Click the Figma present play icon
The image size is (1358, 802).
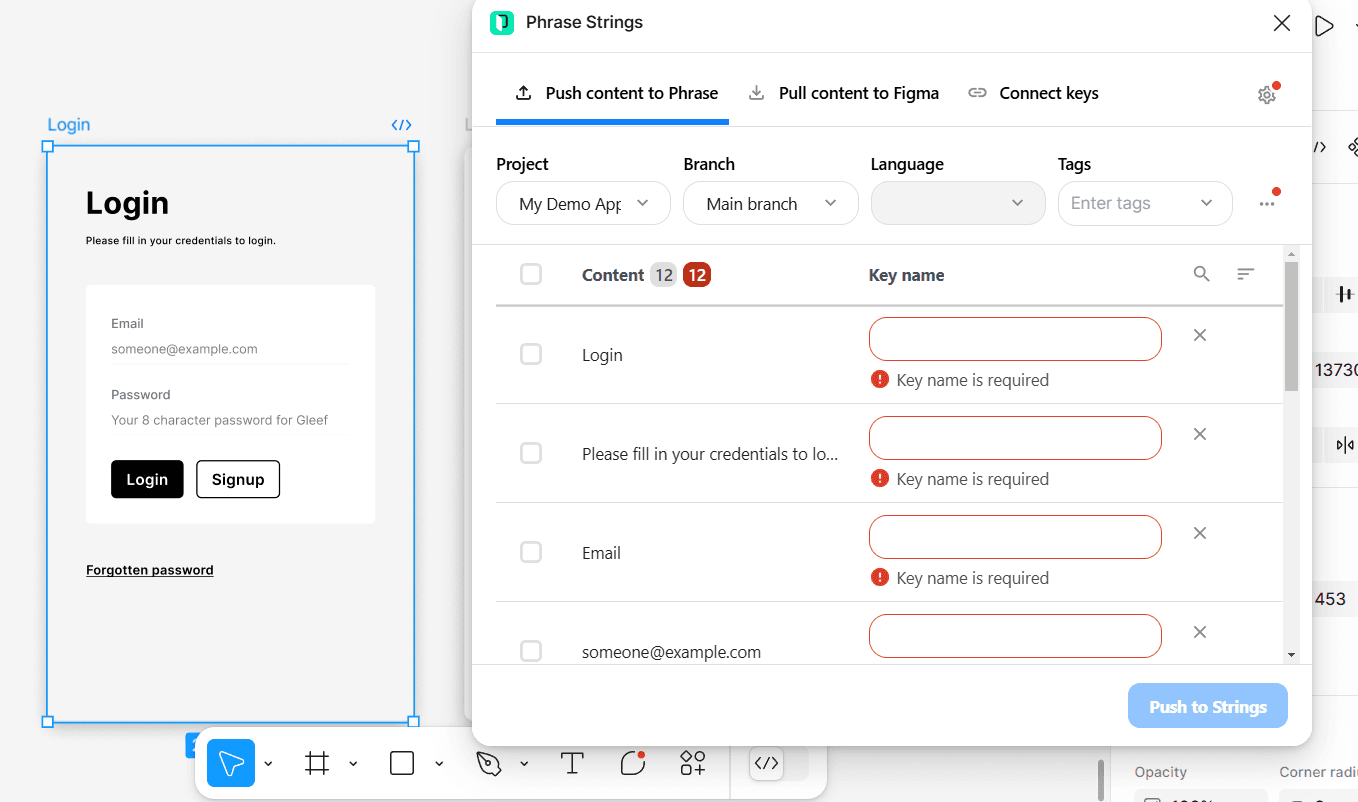1324,26
